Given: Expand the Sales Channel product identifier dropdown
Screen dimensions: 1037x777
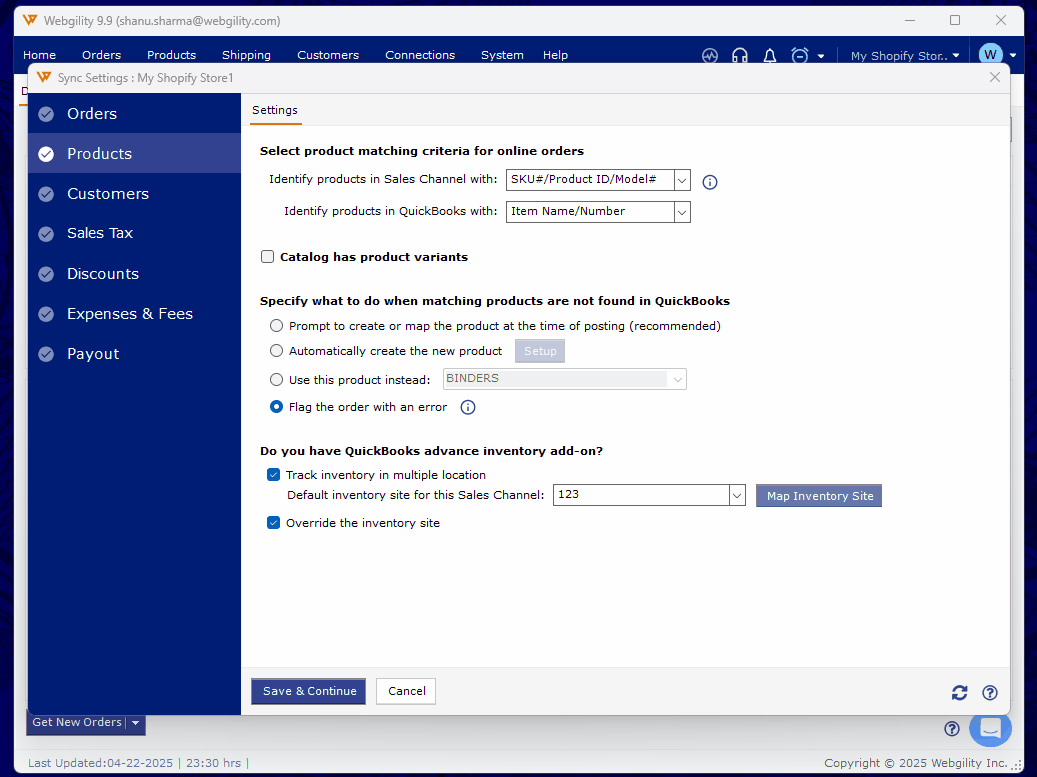Looking at the screenshot, I should pyautogui.click(x=682, y=180).
